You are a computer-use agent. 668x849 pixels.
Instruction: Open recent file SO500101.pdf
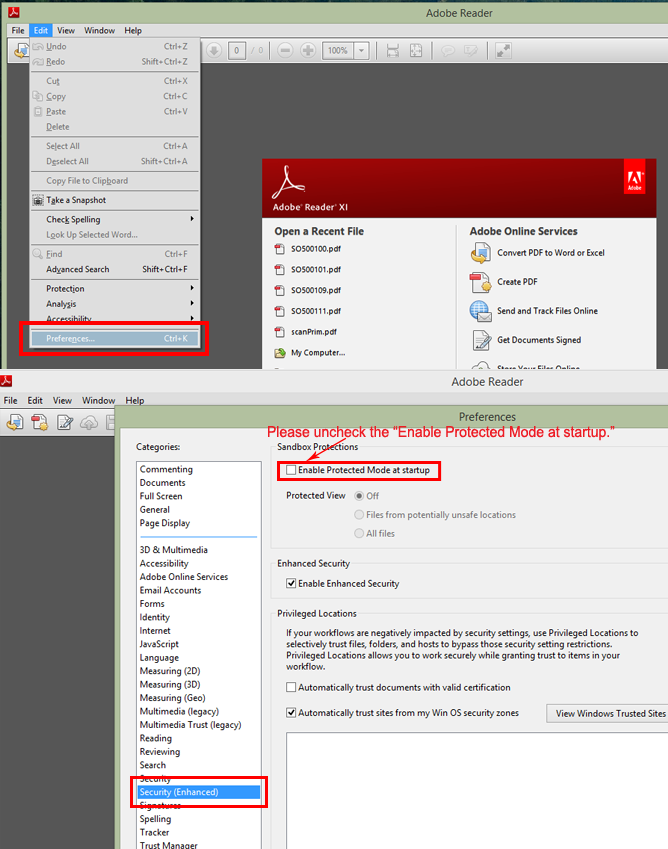tap(316, 270)
